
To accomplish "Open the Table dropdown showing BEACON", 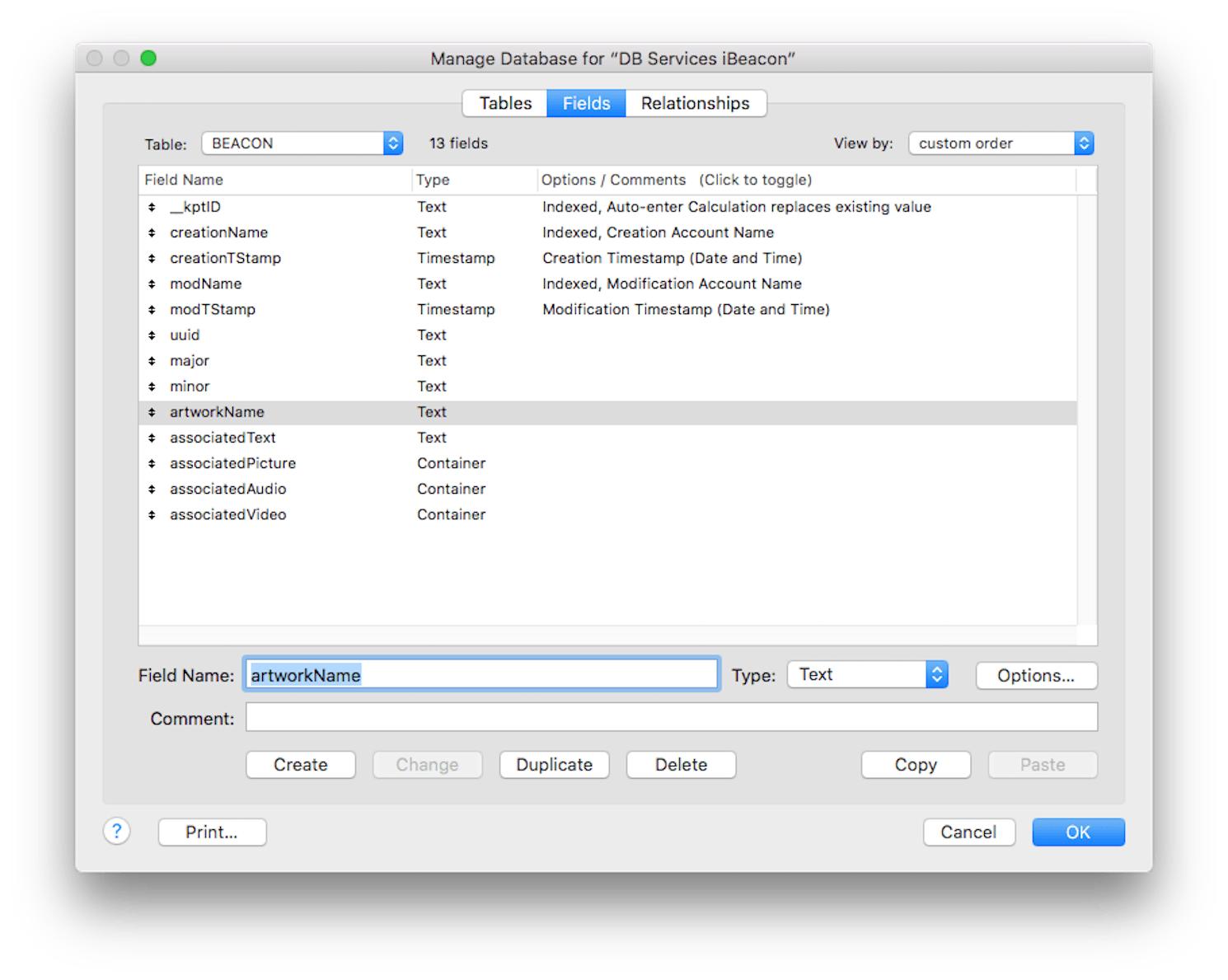I will click(x=302, y=143).
